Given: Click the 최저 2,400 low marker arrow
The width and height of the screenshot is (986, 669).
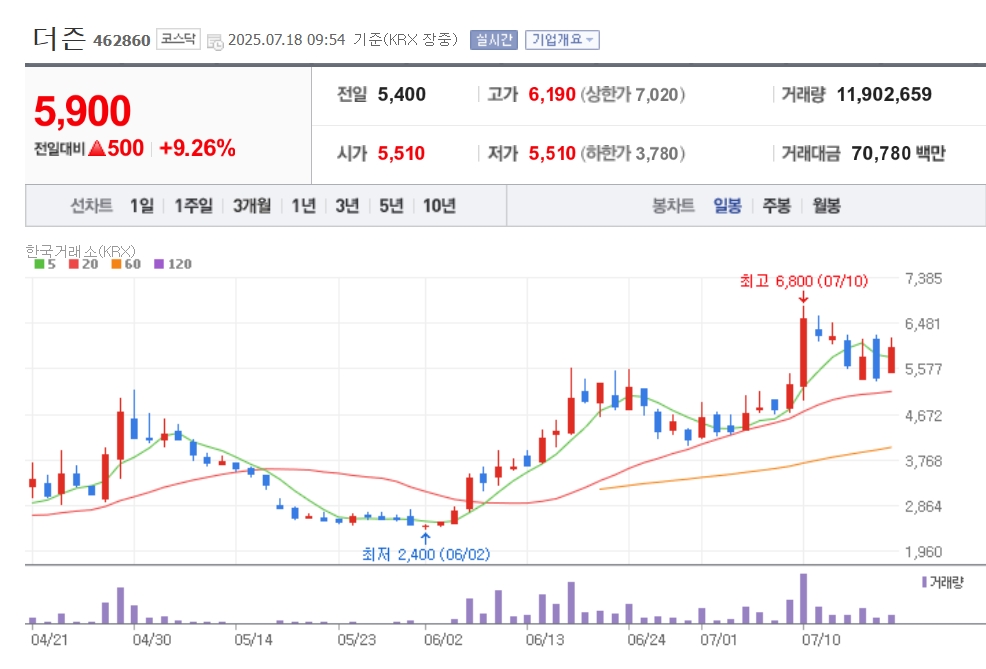Looking at the screenshot, I should point(426,538).
